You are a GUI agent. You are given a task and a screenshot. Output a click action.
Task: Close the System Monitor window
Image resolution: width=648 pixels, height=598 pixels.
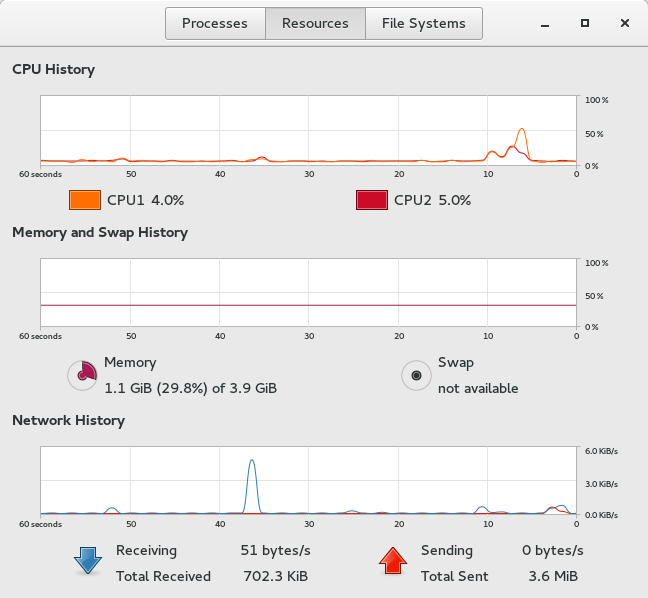pyautogui.click(x=625, y=23)
